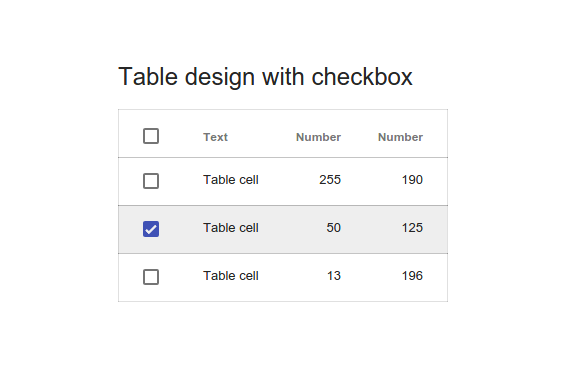
Task: Click the word 'Table' in the page heading
Action: point(148,77)
